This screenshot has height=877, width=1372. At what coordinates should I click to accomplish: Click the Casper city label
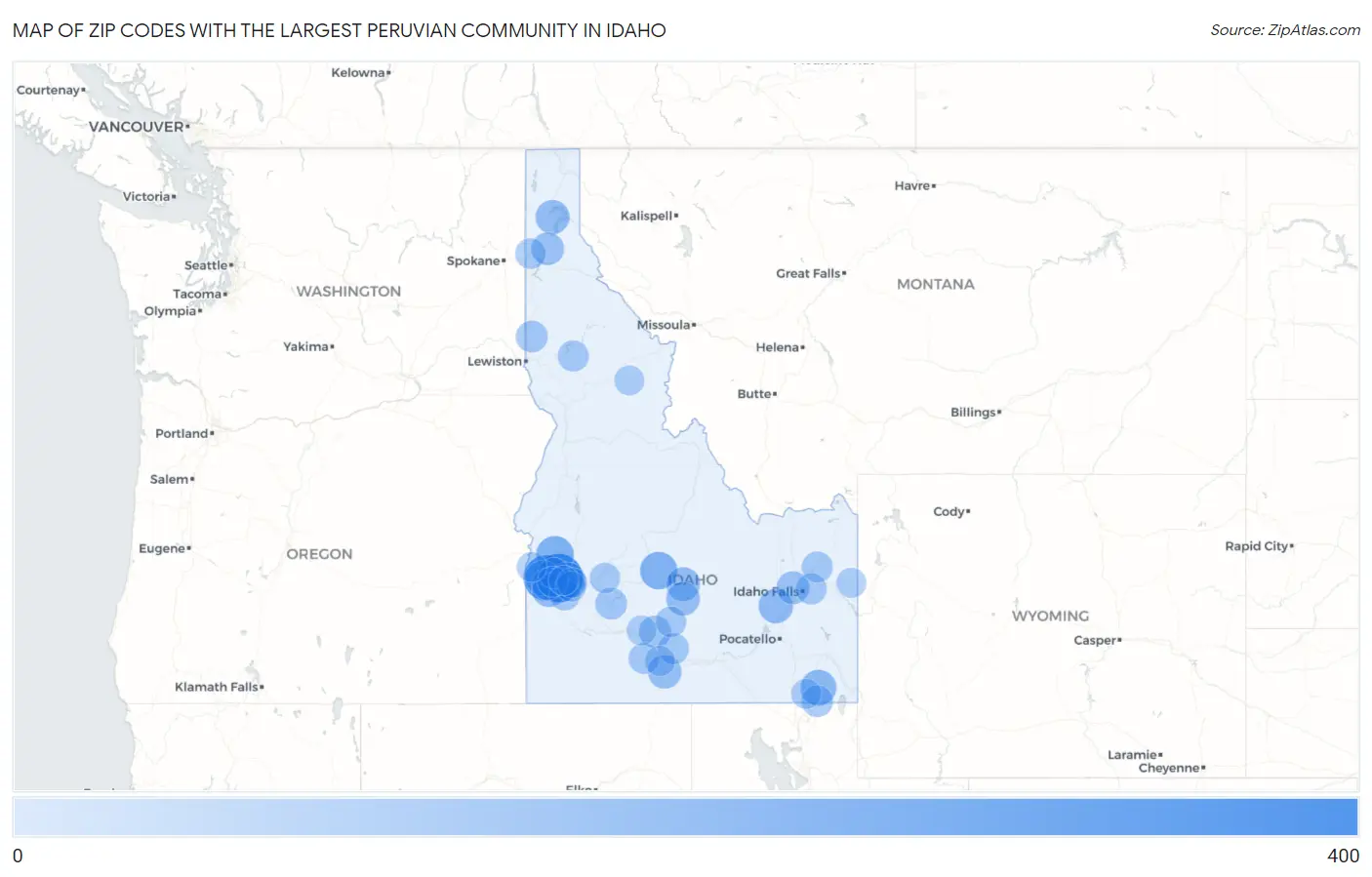(x=1096, y=640)
